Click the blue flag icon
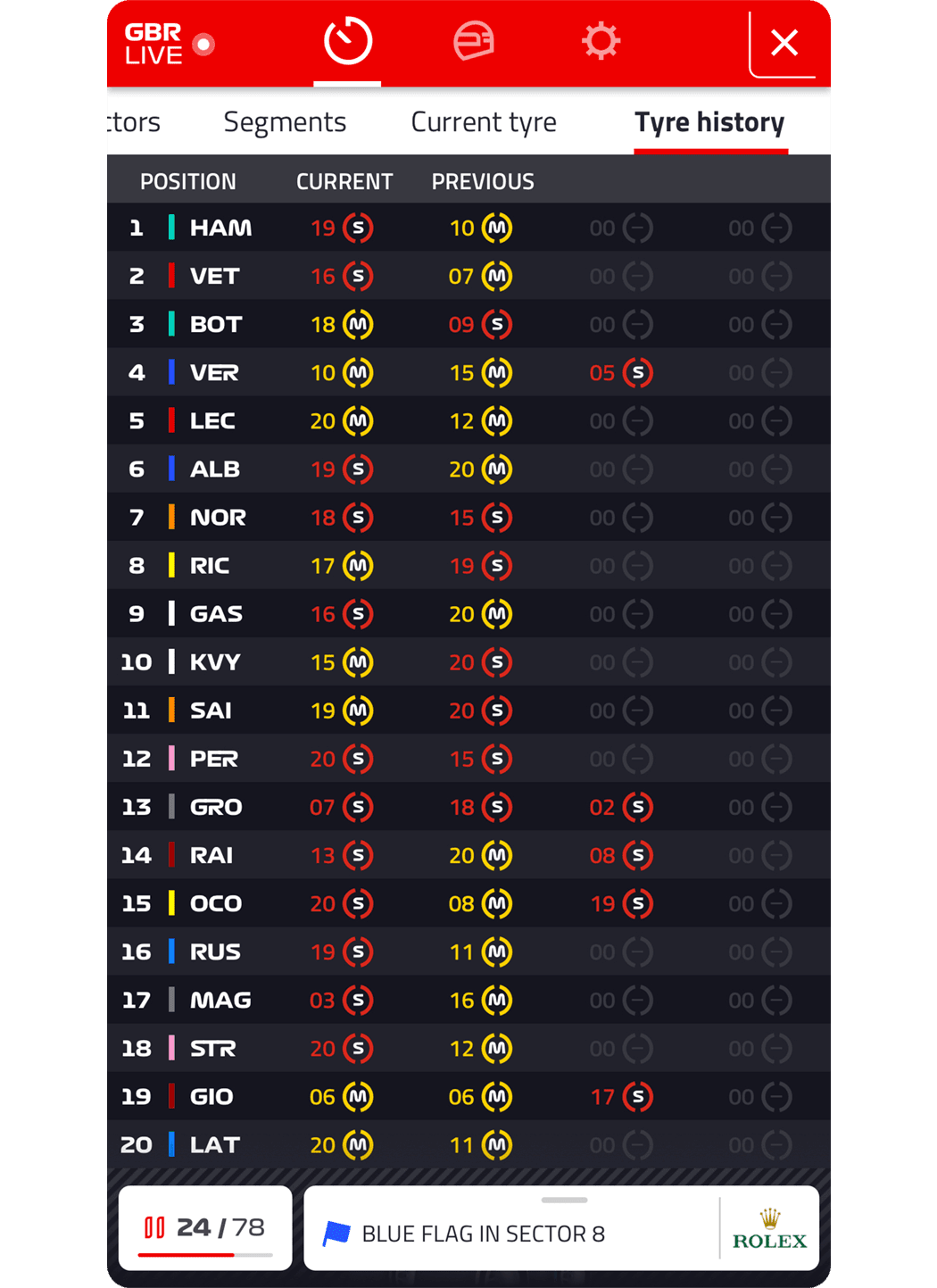 point(336,1234)
